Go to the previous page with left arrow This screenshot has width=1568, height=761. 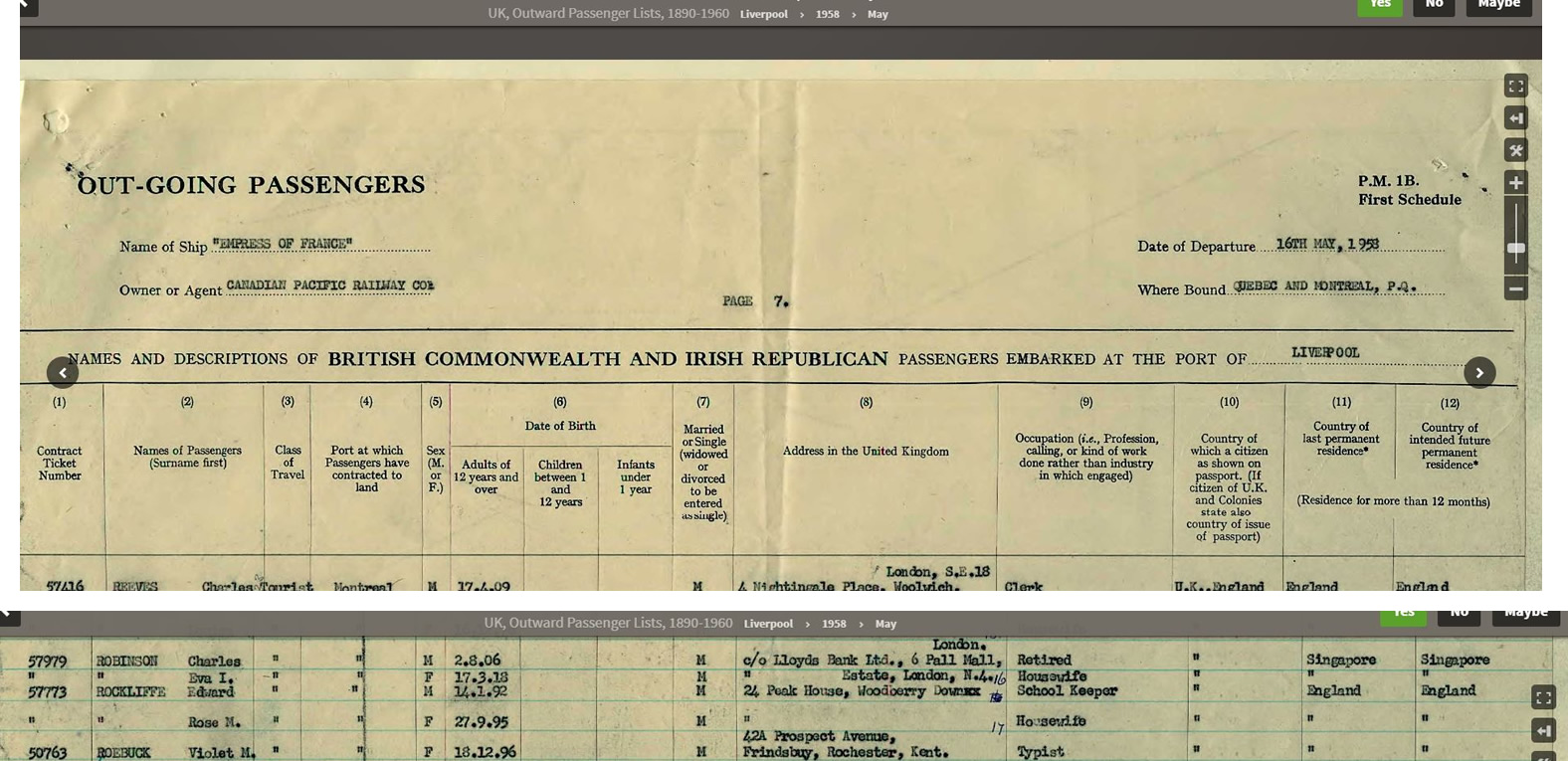pos(63,372)
